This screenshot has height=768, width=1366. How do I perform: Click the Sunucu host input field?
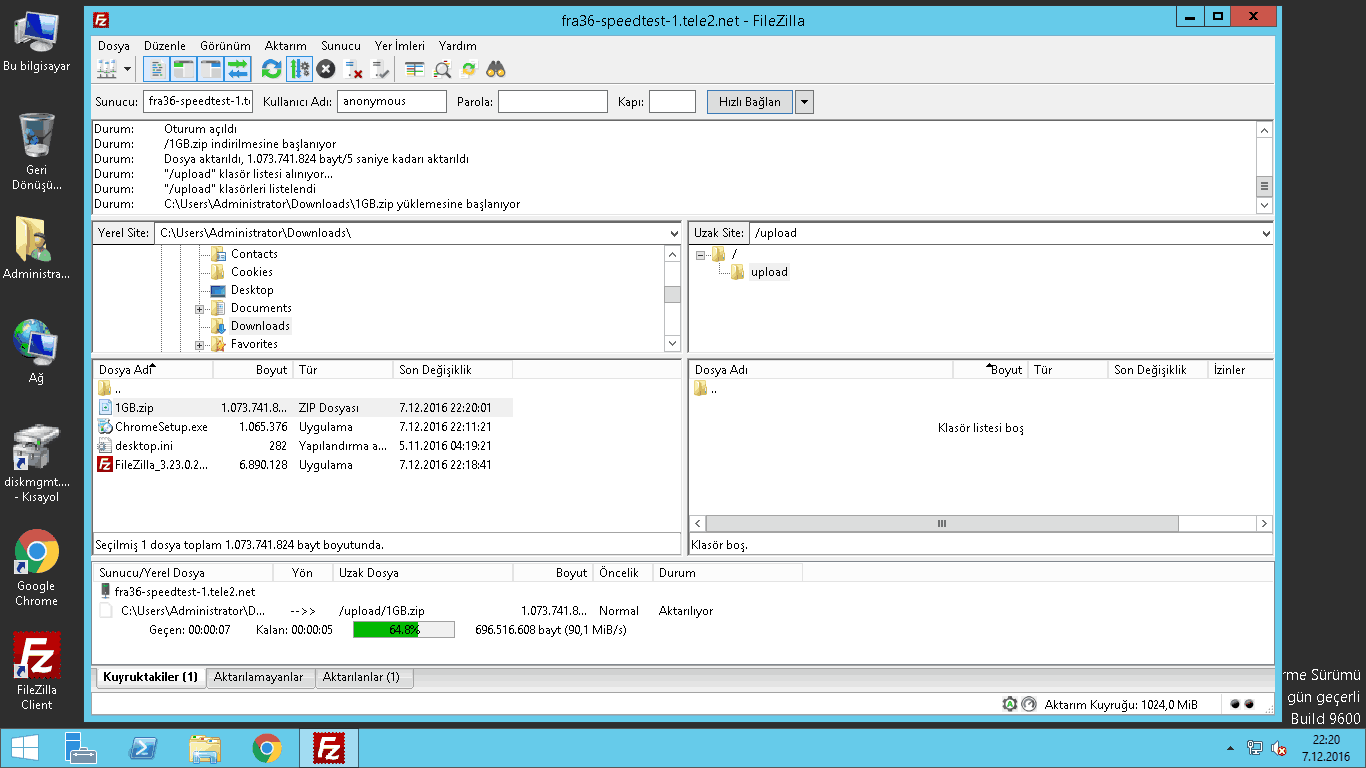coord(198,101)
